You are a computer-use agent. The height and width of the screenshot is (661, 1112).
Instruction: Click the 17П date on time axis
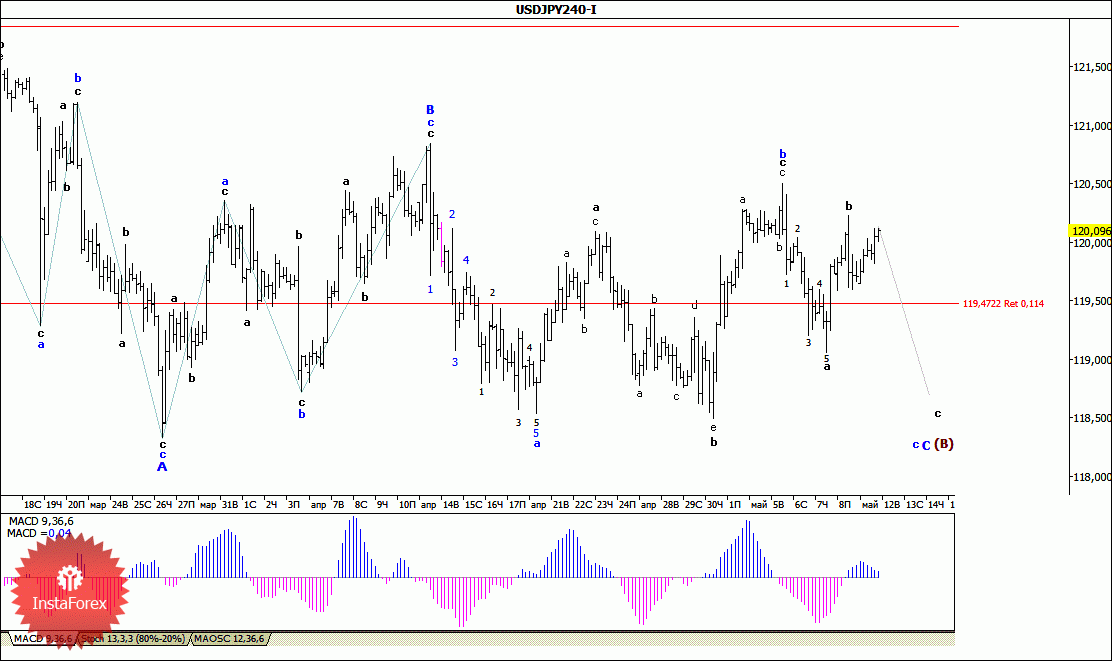517,505
